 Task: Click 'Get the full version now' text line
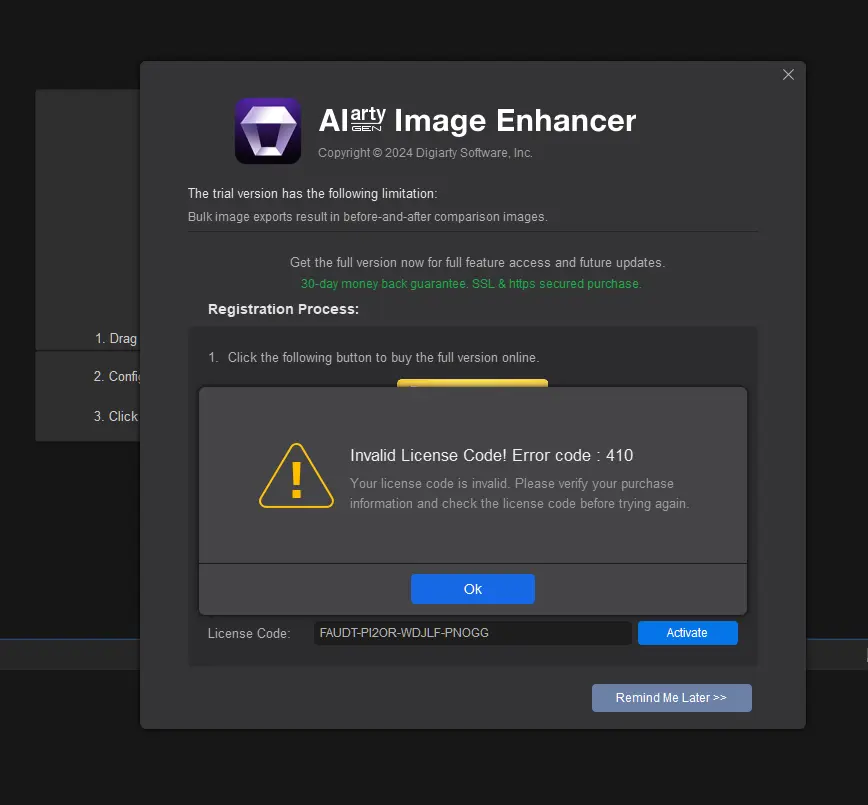pyautogui.click(x=477, y=262)
